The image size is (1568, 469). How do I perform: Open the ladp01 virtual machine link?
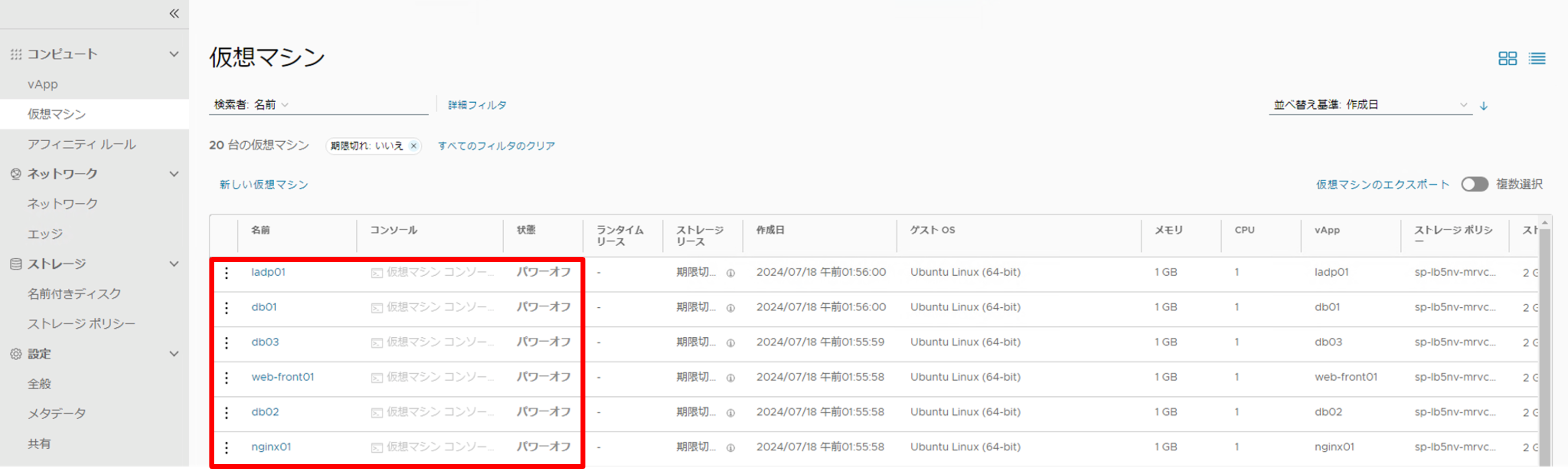point(268,272)
